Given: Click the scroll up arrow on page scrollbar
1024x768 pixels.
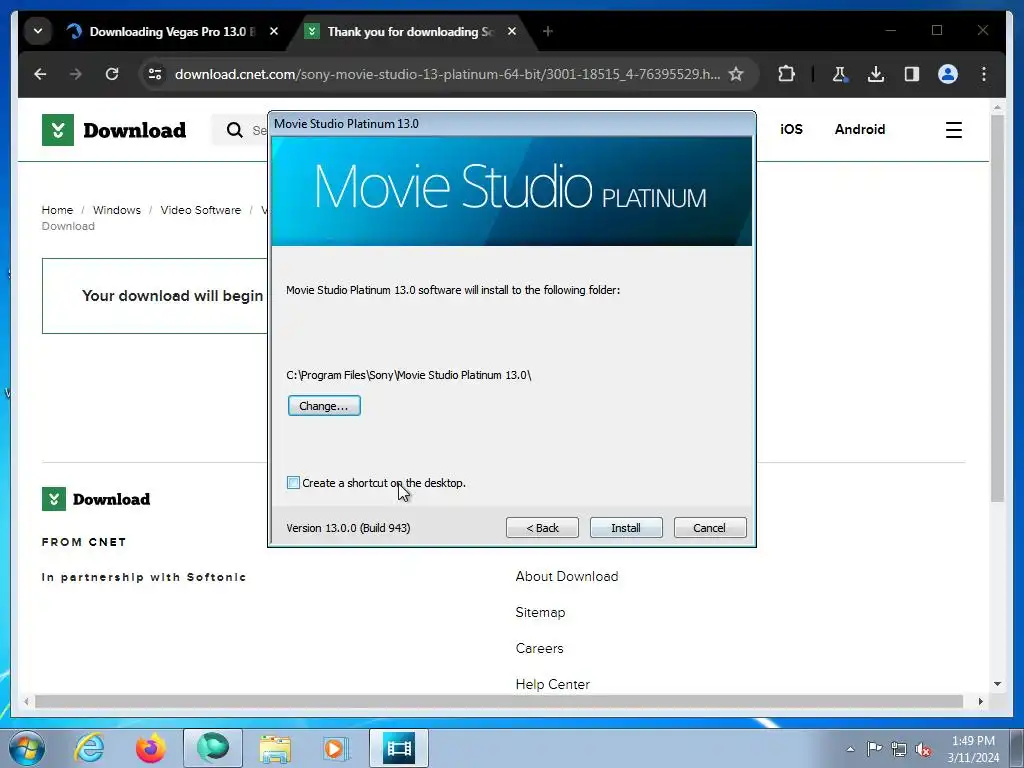Looking at the screenshot, I should coord(997,106).
